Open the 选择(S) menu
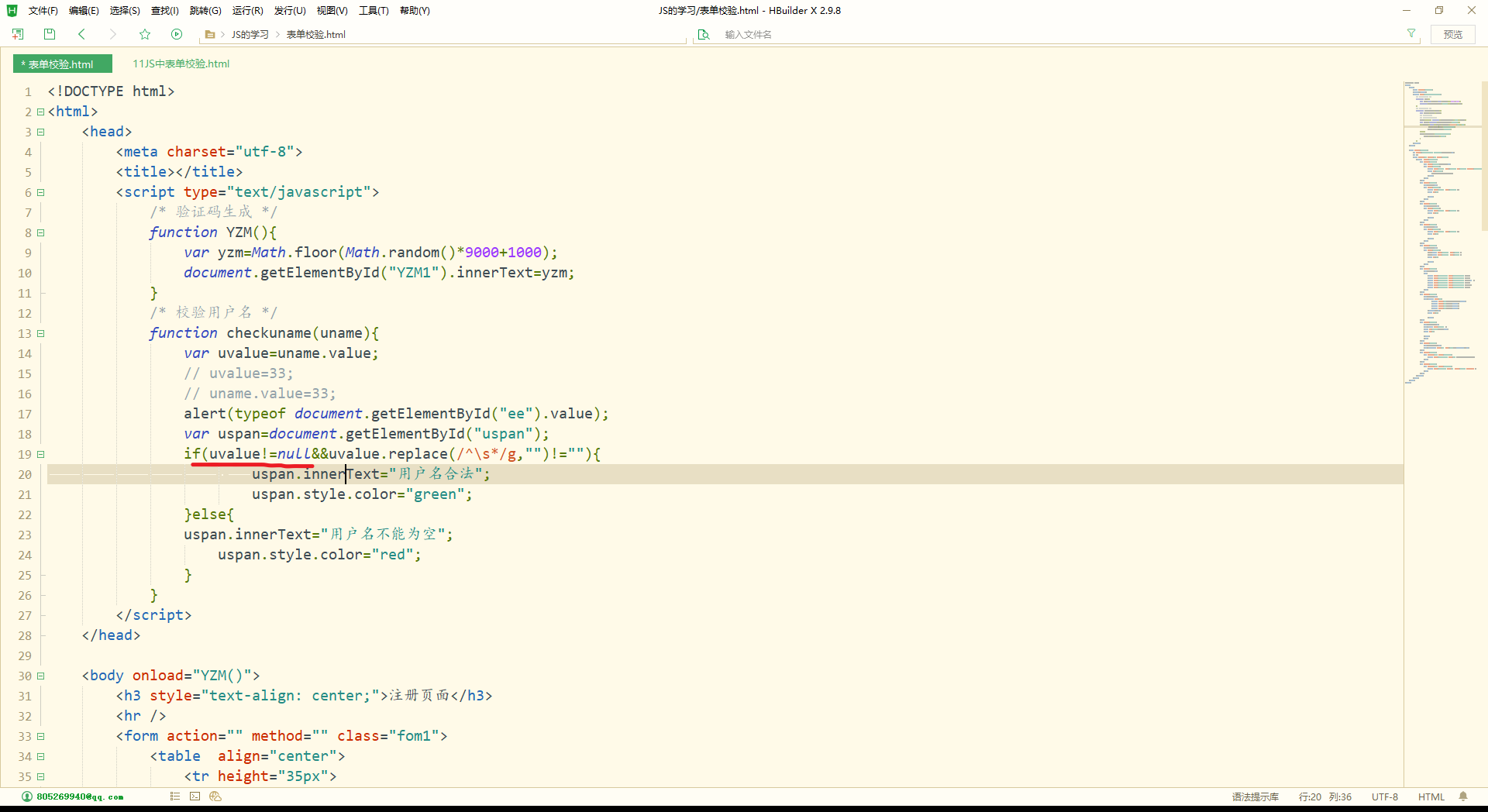This screenshot has height=812, width=1488. (125, 11)
